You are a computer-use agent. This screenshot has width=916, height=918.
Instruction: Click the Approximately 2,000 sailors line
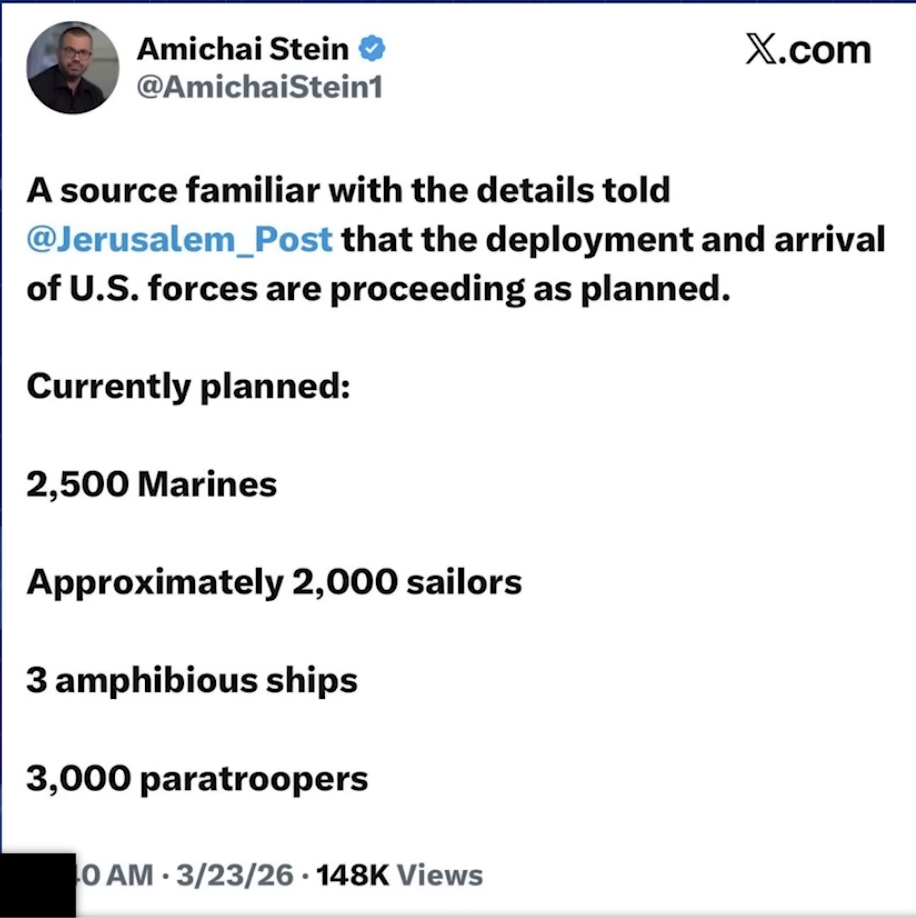click(x=274, y=581)
